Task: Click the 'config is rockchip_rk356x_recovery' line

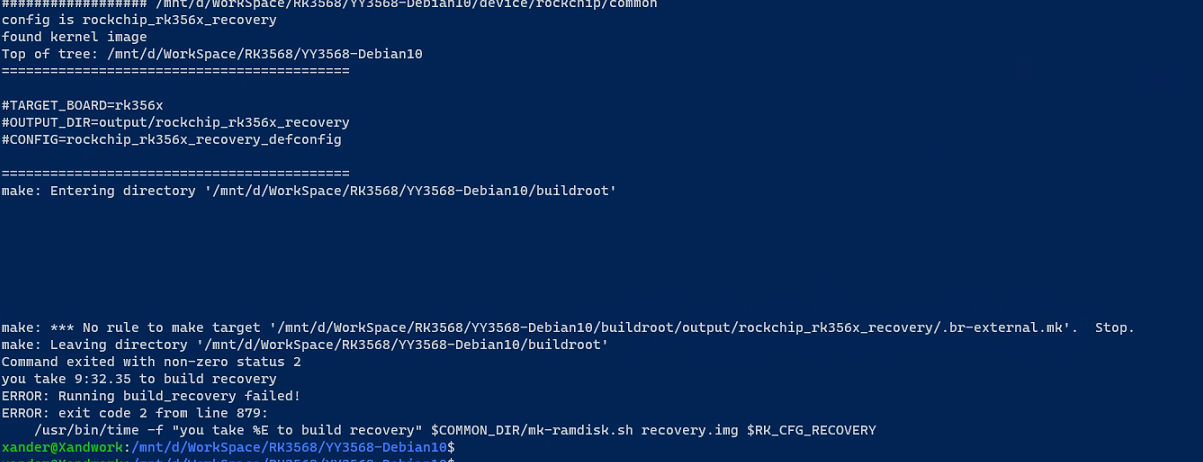Action: pos(139,20)
